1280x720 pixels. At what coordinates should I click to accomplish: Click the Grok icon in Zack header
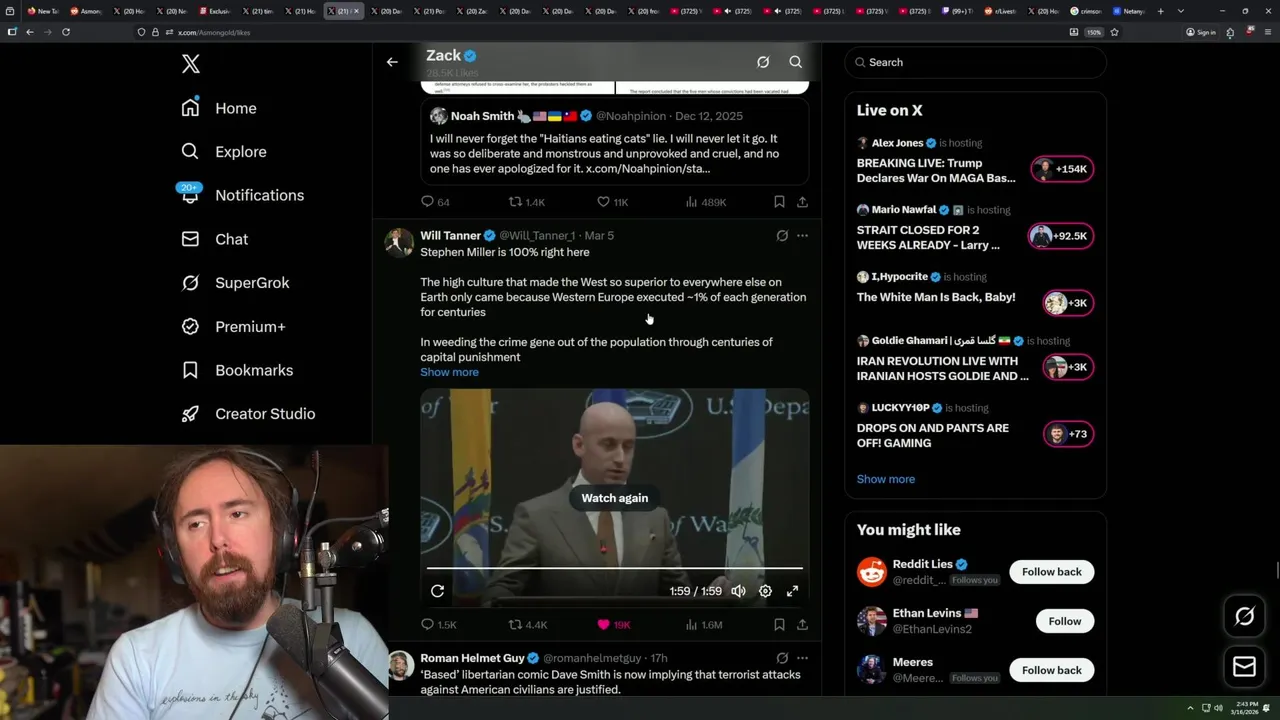763,62
